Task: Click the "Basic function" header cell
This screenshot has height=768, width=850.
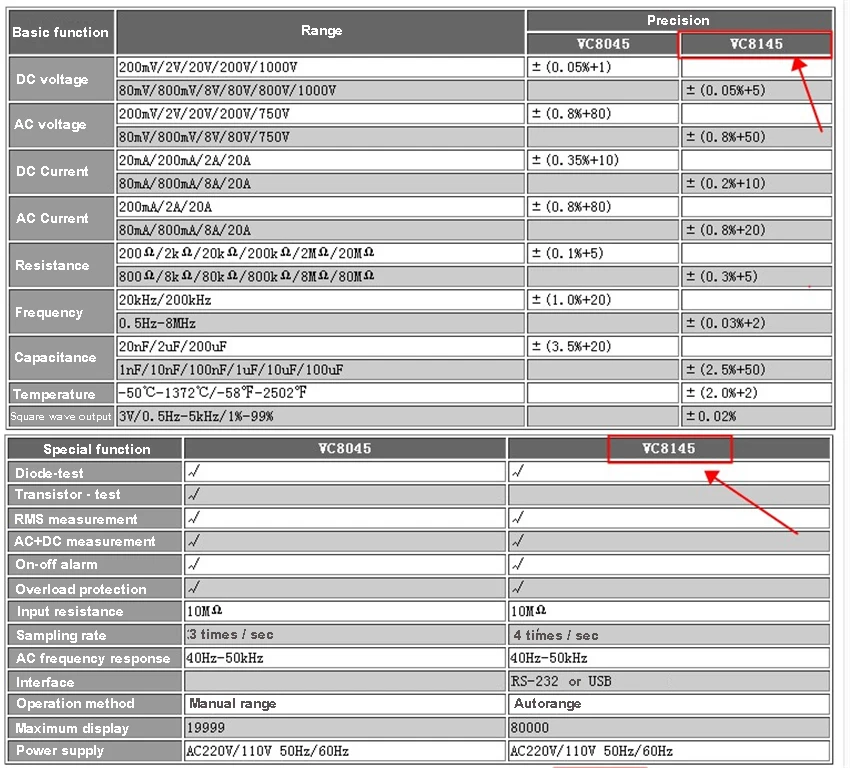Action: coord(61,32)
